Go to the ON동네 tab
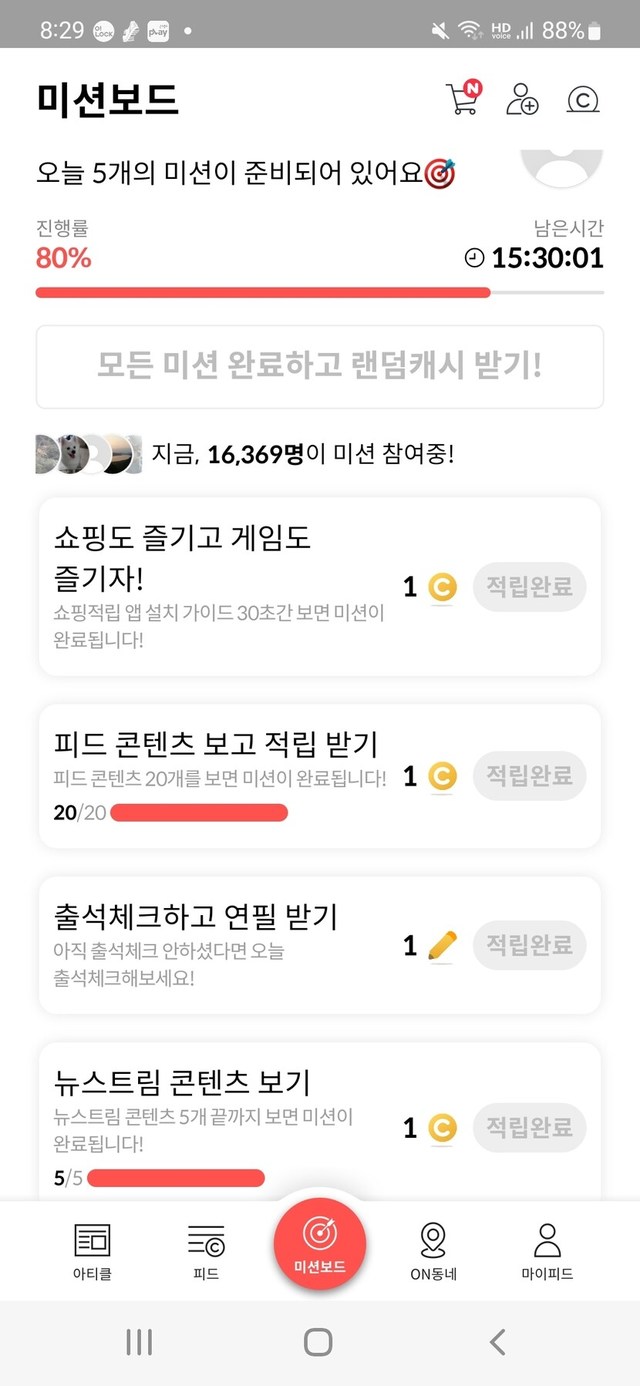Viewport: 640px width, 1386px height. click(x=433, y=1251)
